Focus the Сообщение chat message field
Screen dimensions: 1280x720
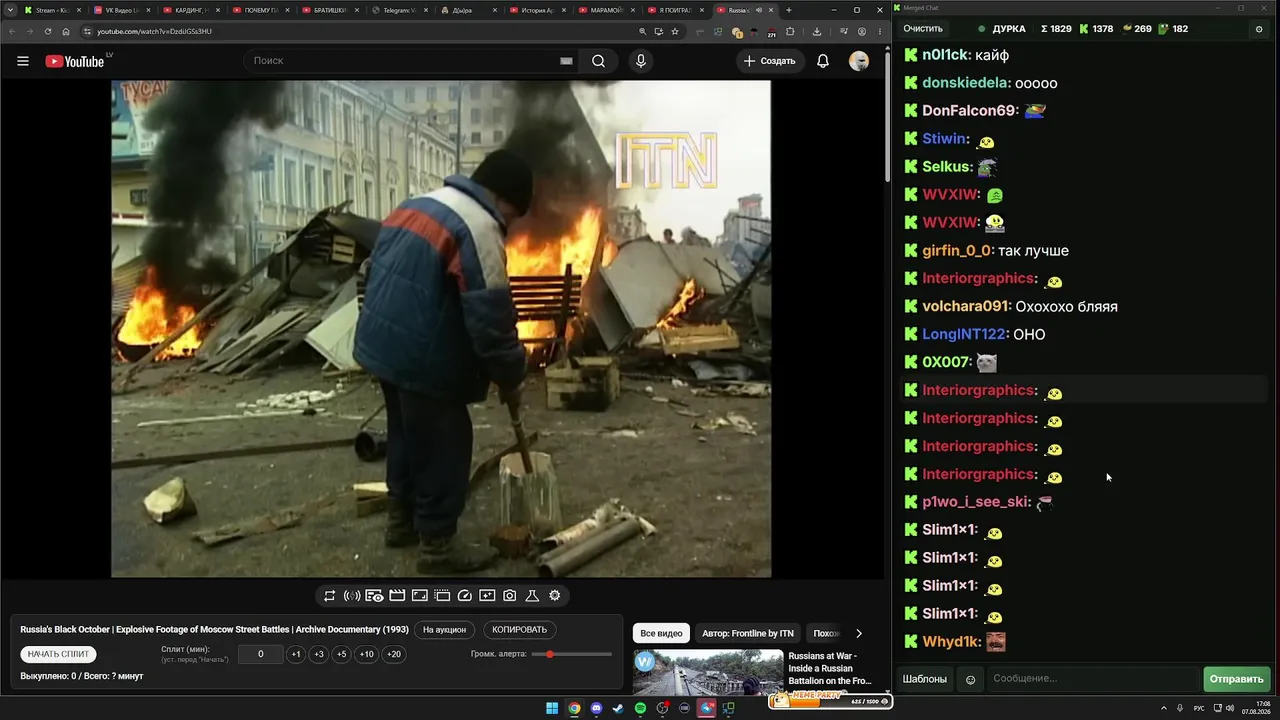click(x=1092, y=679)
